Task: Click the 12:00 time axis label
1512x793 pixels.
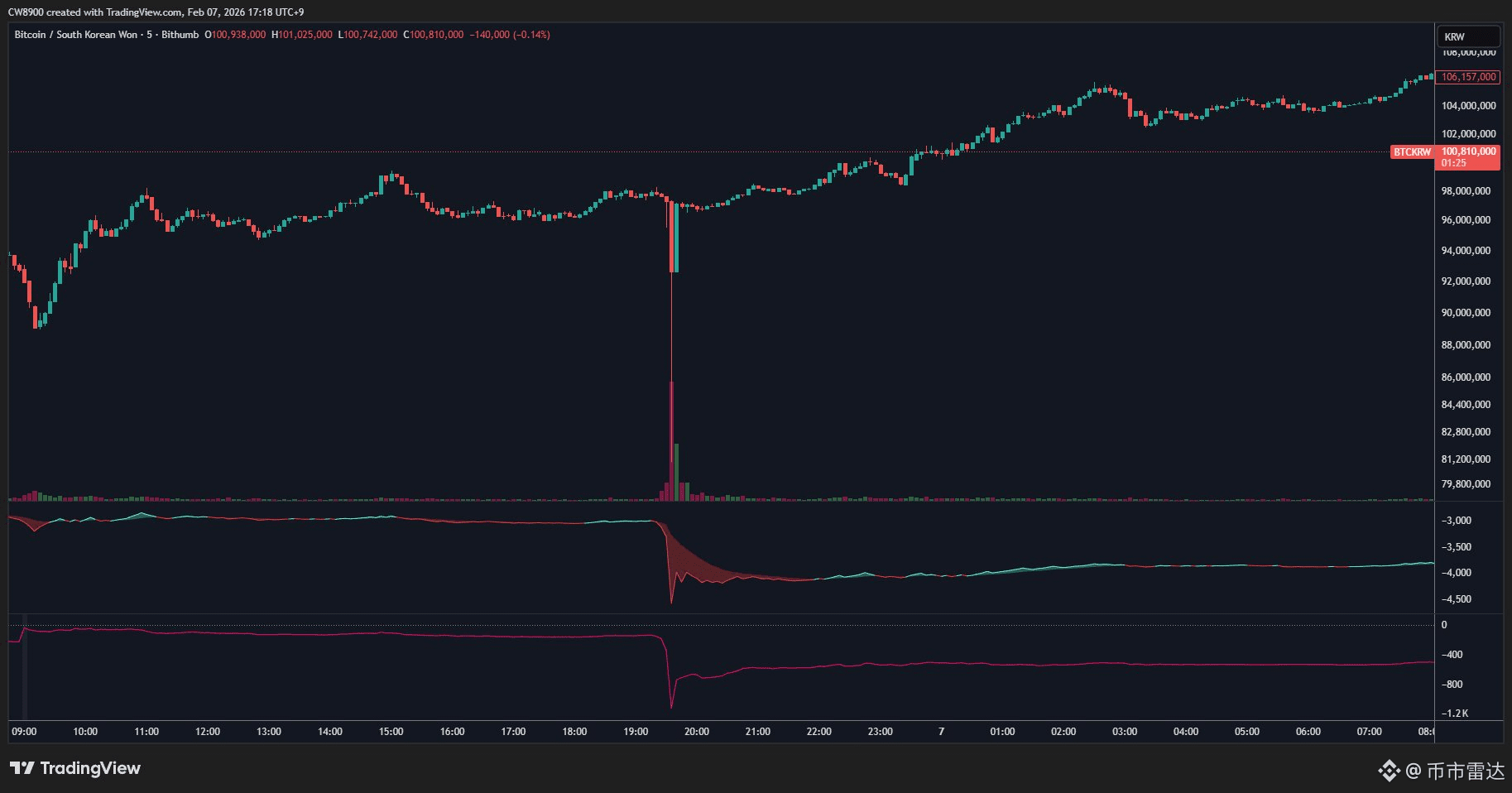Action: [208, 732]
